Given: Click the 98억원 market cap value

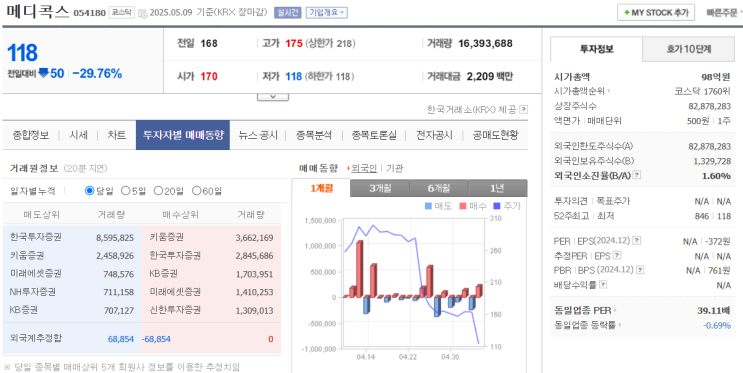Looking at the screenshot, I should tap(716, 77).
